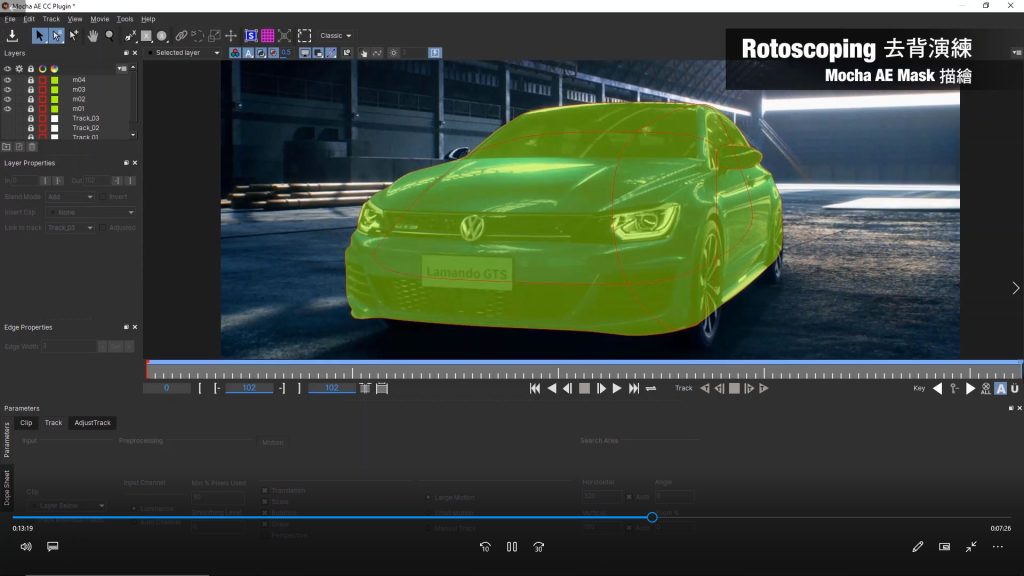Click the move crosshair tool icon
The image size is (1024, 576).
pos(231,36)
